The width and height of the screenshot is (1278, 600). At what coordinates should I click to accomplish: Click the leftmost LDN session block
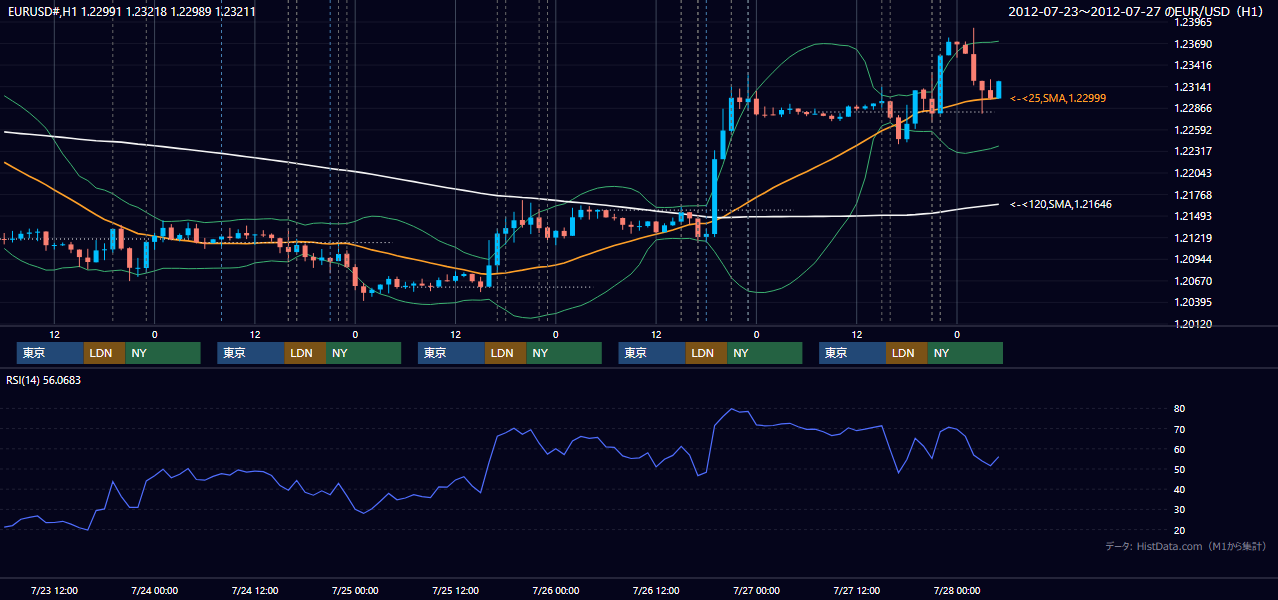[x=104, y=353]
